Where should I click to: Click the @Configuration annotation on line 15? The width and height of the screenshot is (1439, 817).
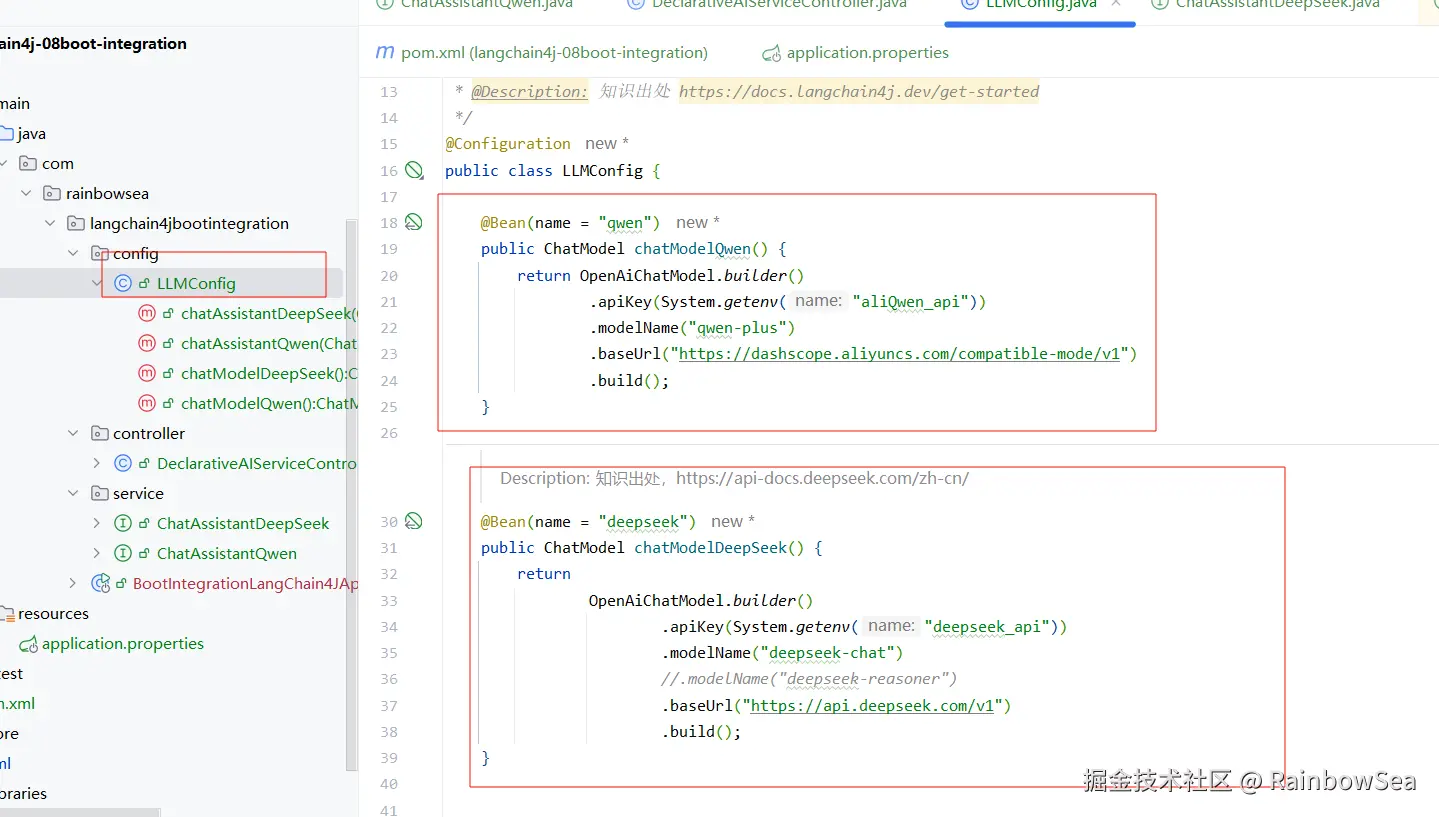[508, 143]
